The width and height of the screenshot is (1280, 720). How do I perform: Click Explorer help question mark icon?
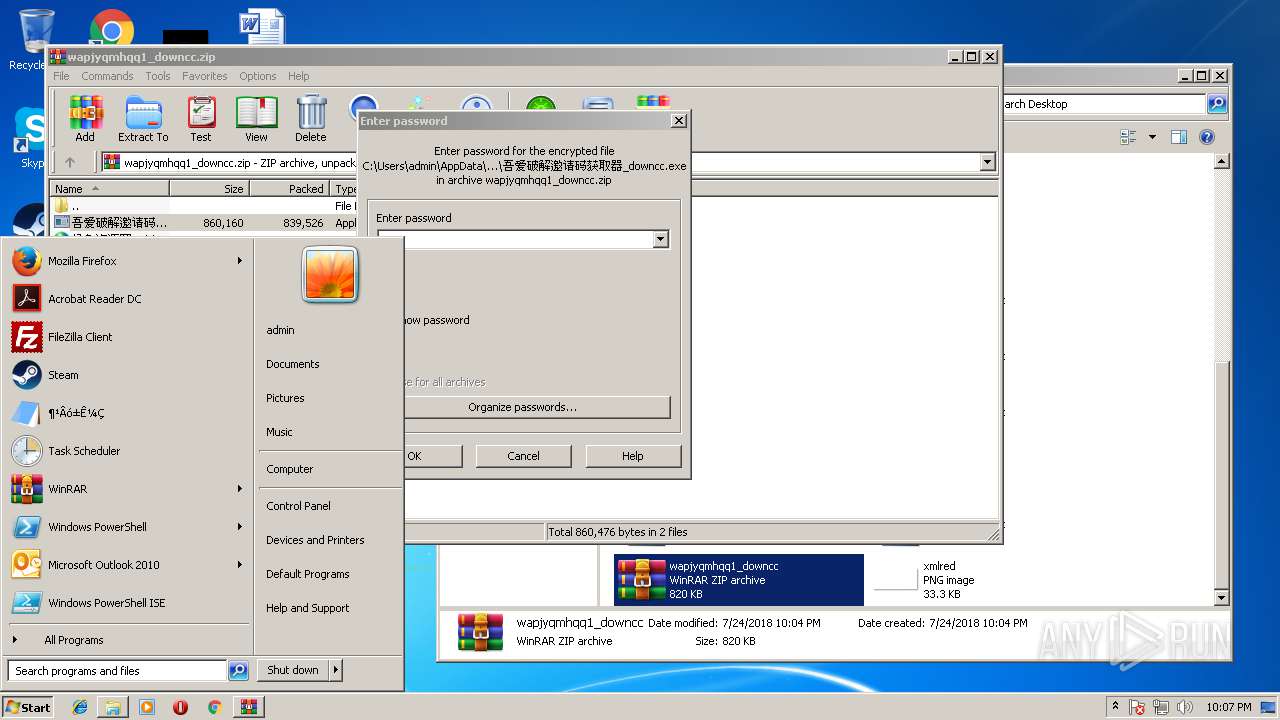click(x=1207, y=137)
